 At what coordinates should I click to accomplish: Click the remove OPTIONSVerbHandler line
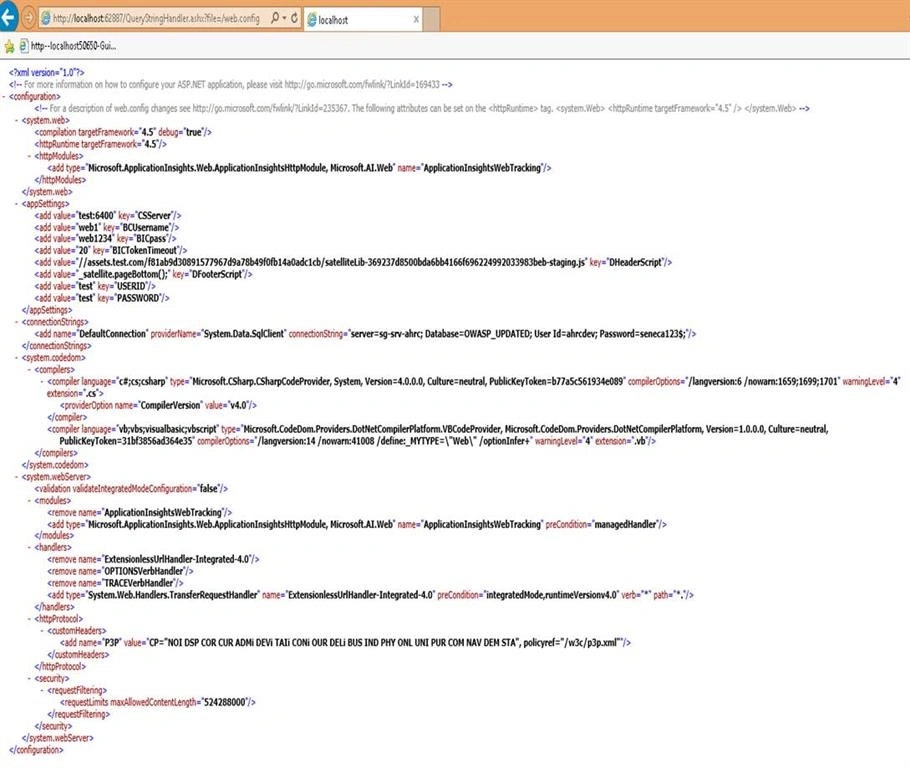click(120, 571)
